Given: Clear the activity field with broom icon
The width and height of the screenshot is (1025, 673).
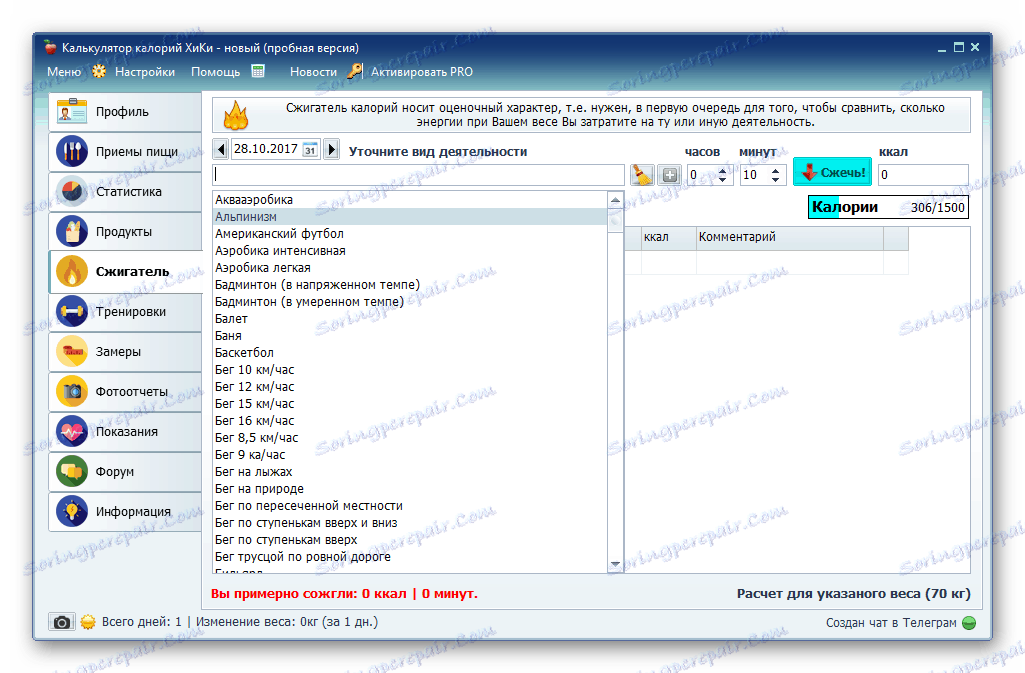Looking at the screenshot, I should click(x=641, y=174).
